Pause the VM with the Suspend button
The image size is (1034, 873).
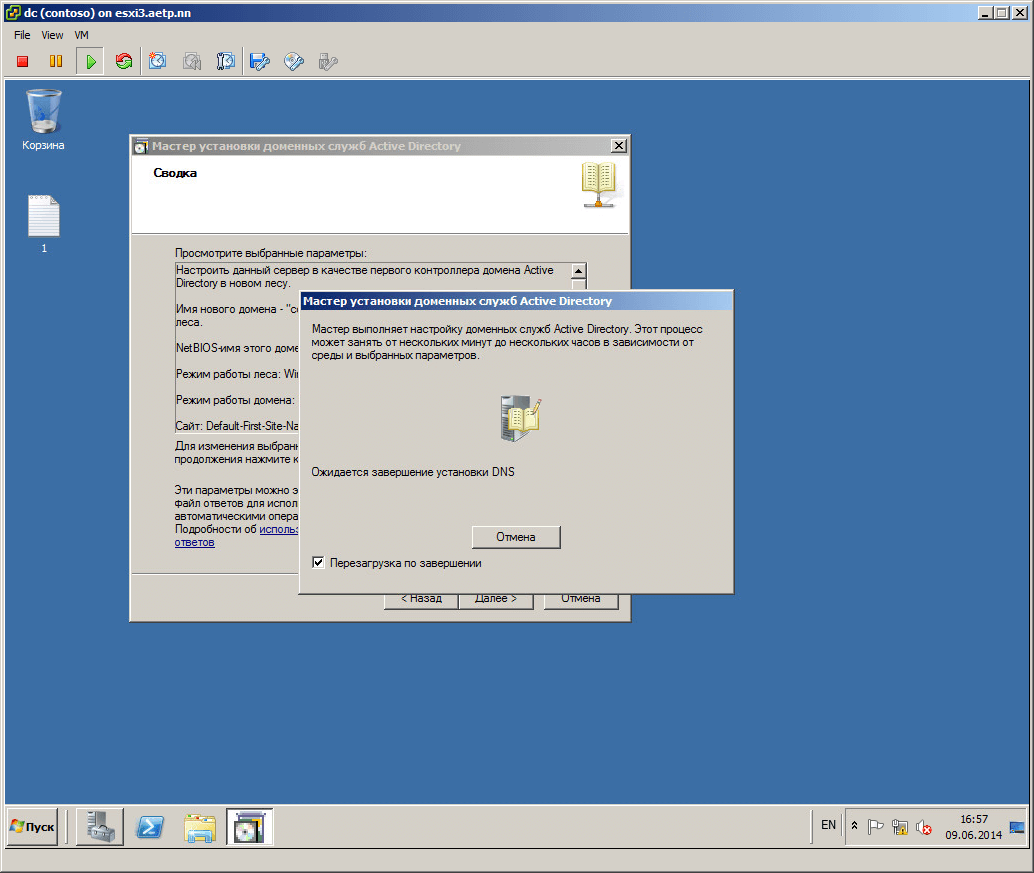pyautogui.click(x=56, y=62)
